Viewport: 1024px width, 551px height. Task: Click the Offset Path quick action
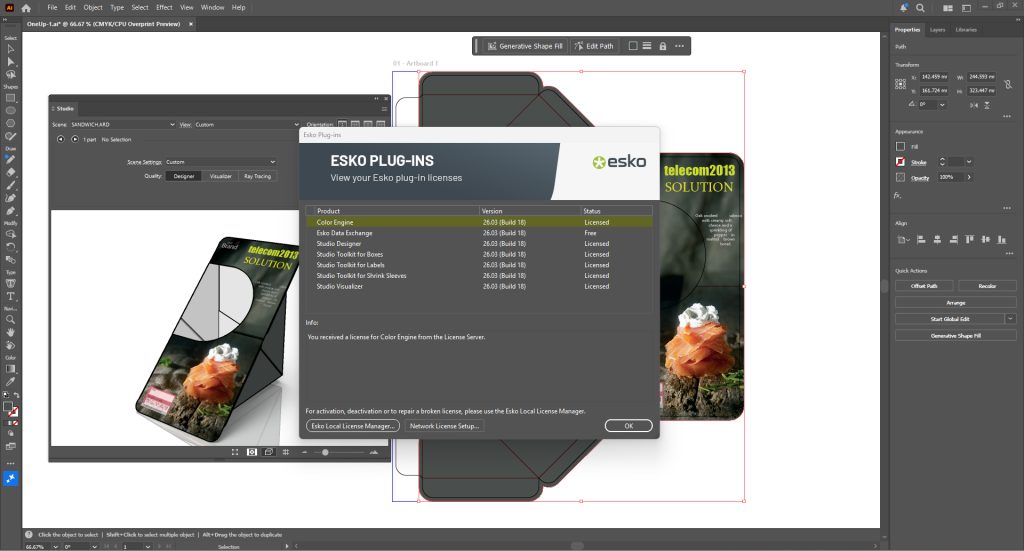tap(924, 286)
